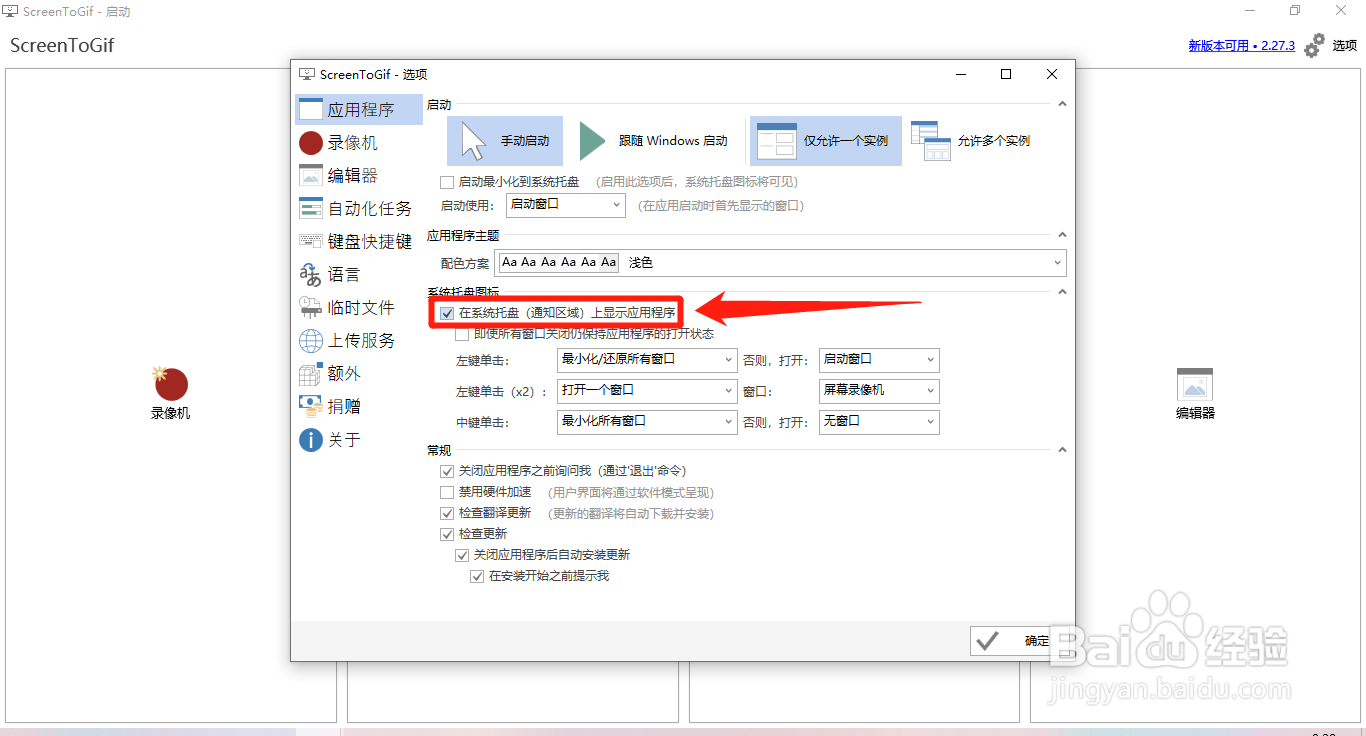Click the Aa color scheme preview swatches
The height and width of the screenshot is (736, 1366).
pyautogui.click(x=559, y=263)
